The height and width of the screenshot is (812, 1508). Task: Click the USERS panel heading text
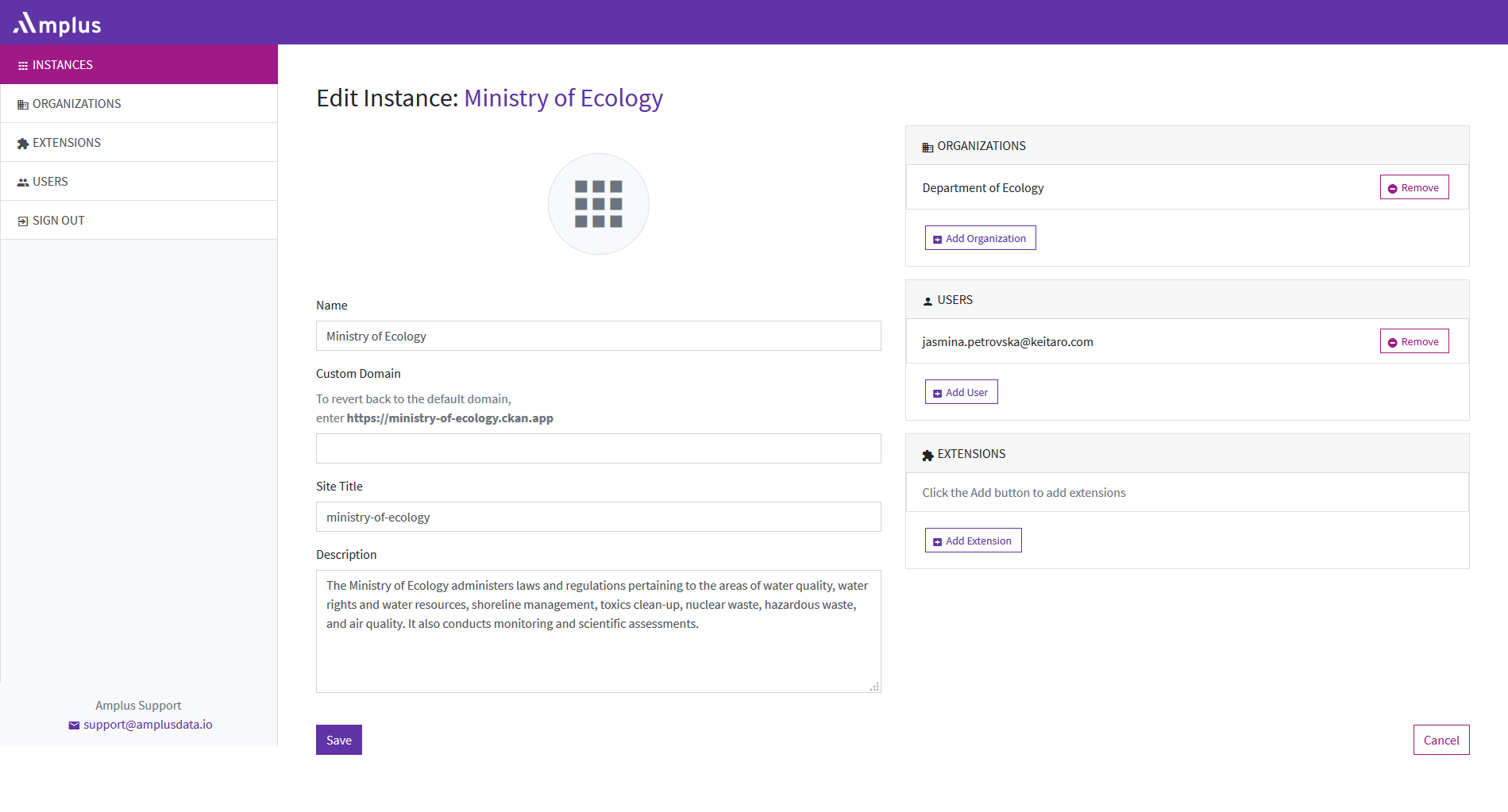[955, 300]
